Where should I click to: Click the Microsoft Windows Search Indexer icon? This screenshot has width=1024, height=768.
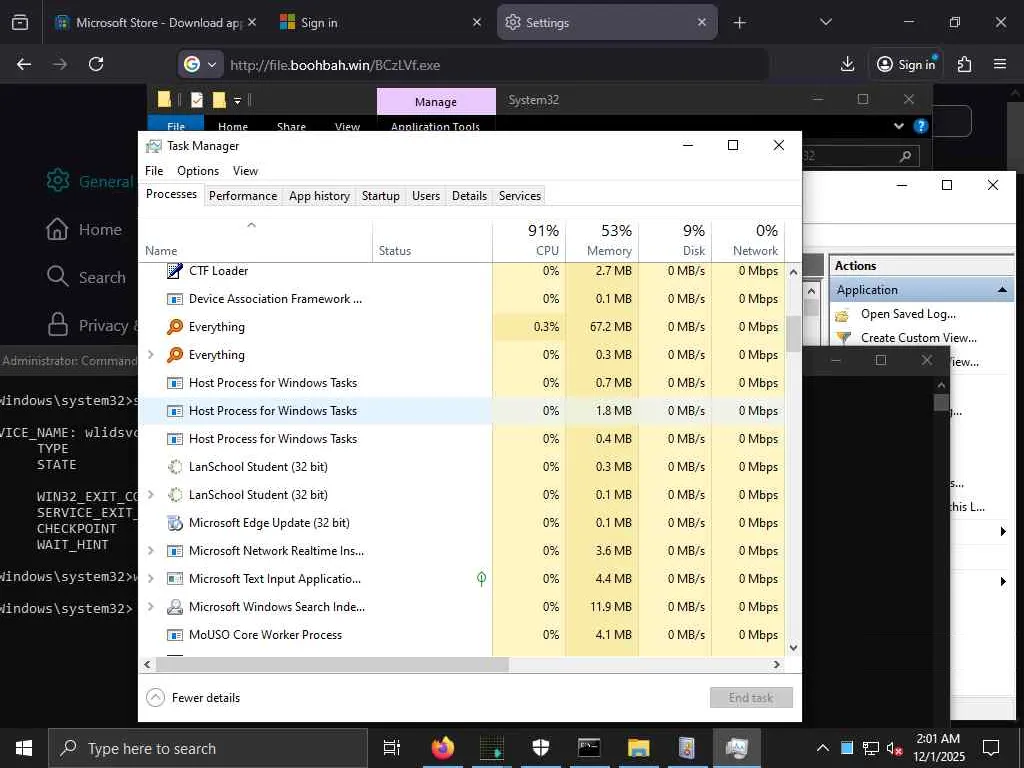click(174, 607)
